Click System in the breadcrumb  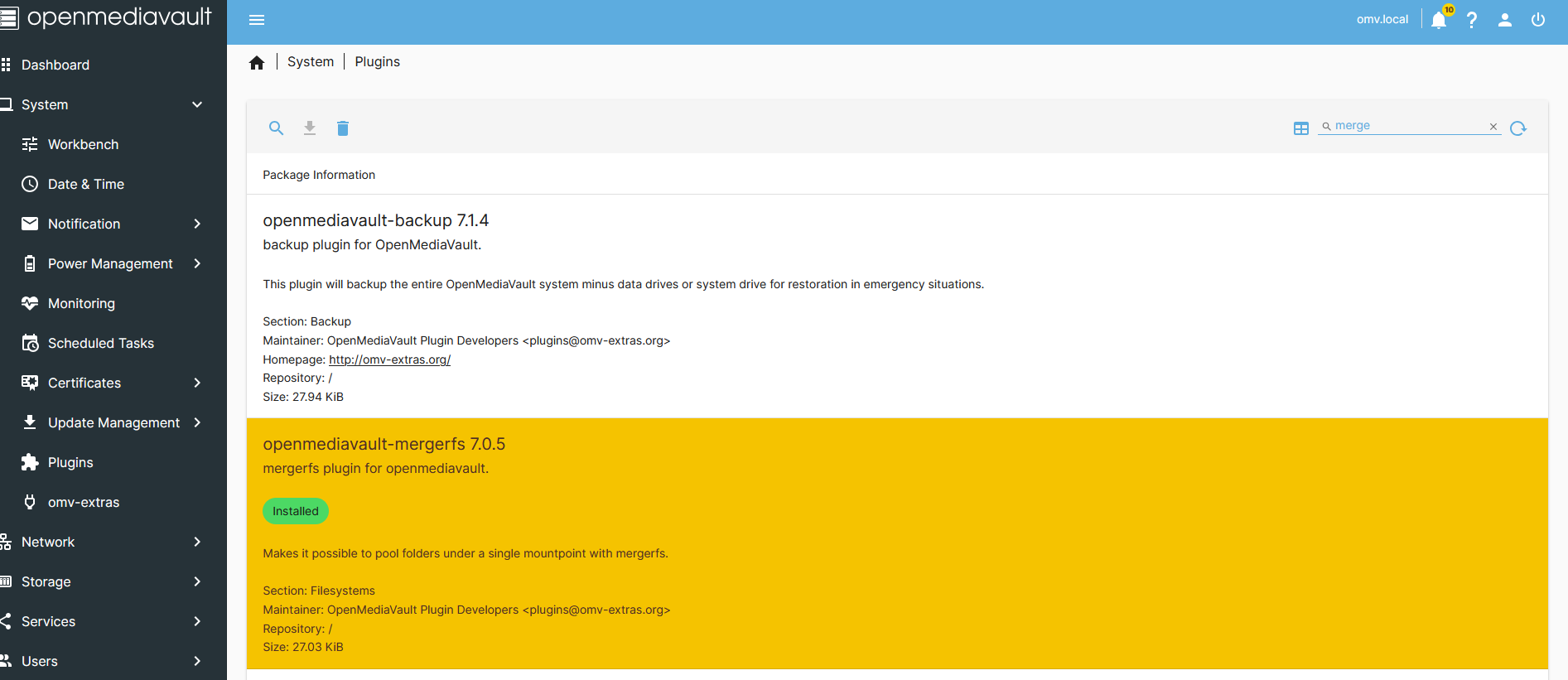pos(311,62)
